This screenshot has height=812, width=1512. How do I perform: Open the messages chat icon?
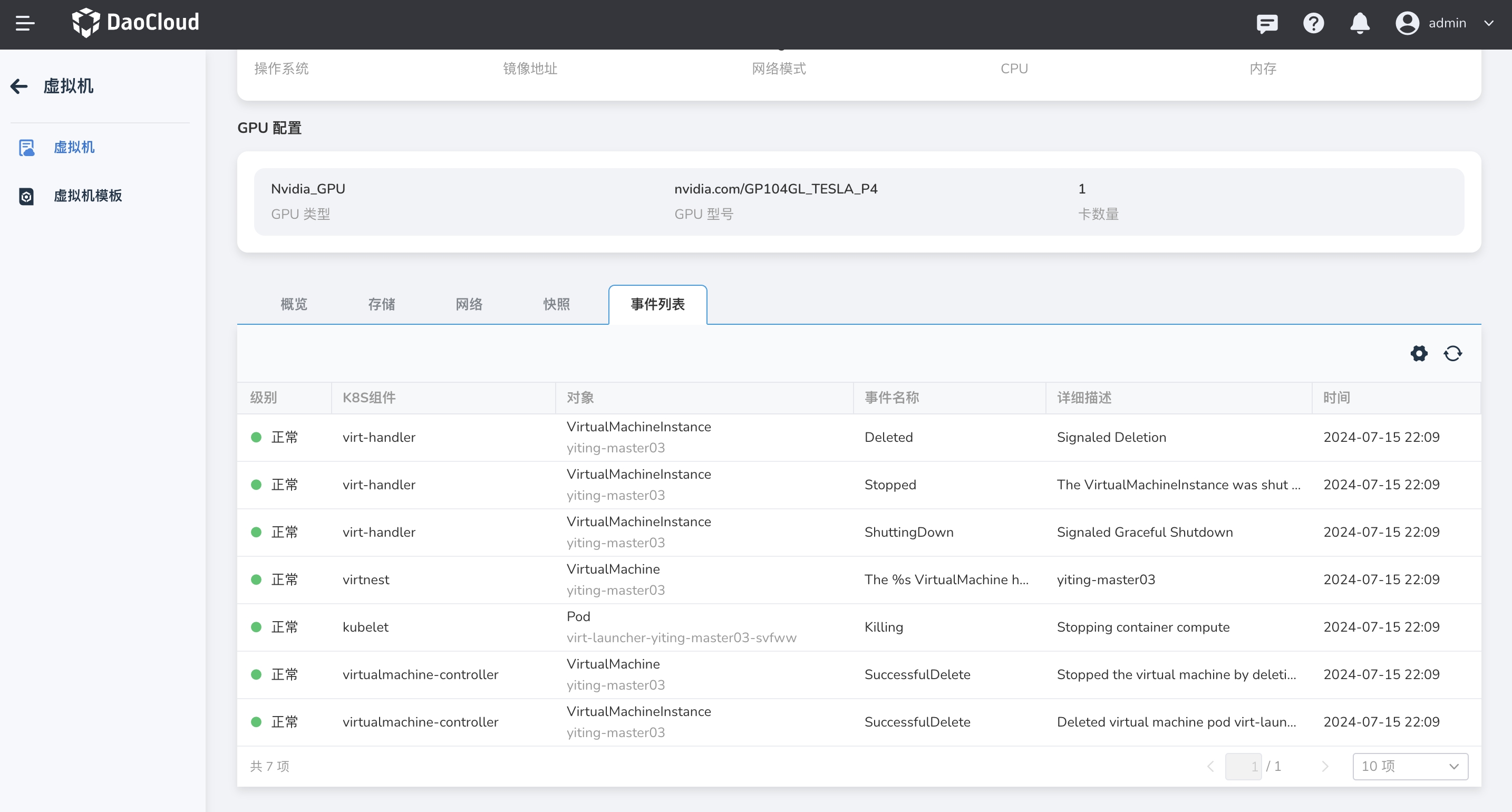point(1267,24)
